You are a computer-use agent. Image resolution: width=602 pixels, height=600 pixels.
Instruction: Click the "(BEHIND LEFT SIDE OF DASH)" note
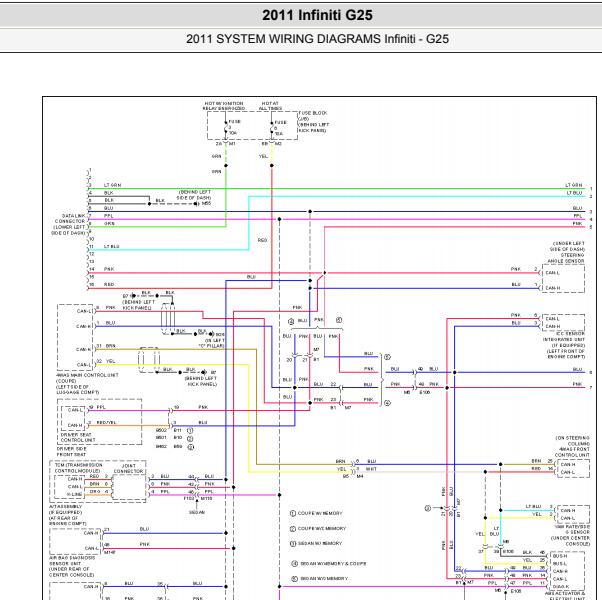194,195
